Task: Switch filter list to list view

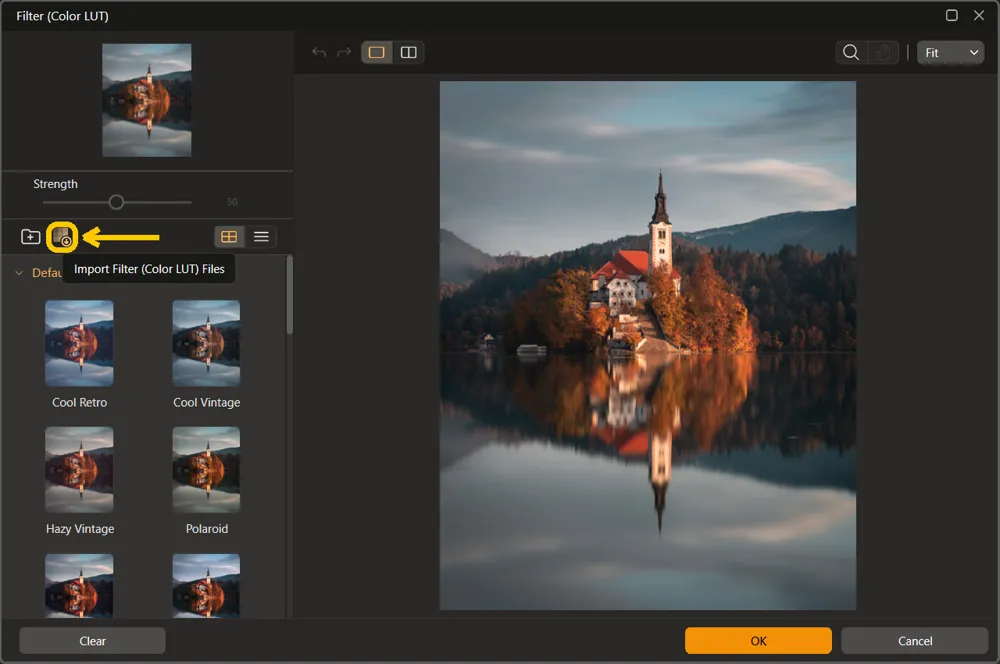Action: click(x=261, y=237)
